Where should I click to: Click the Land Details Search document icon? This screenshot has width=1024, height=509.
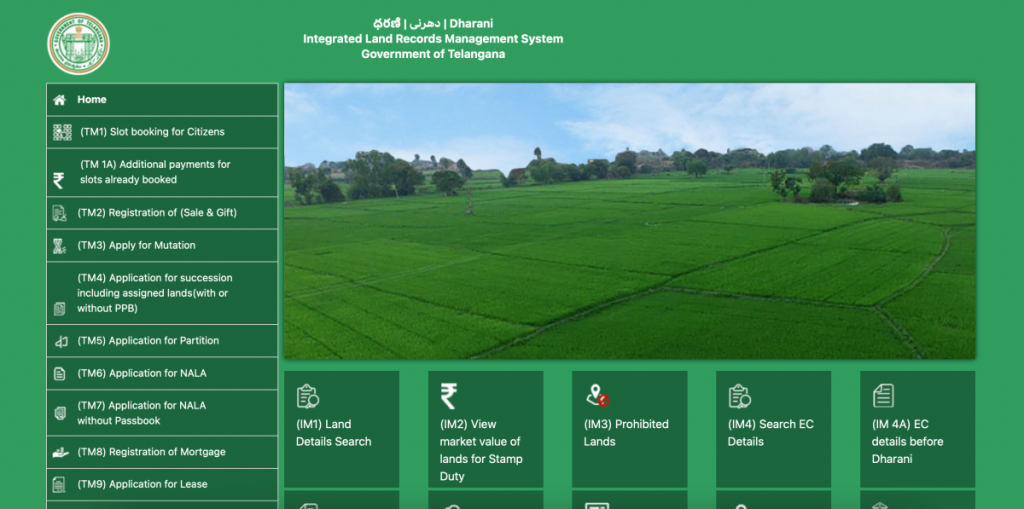pyautogui.click(x=308, y=397)
